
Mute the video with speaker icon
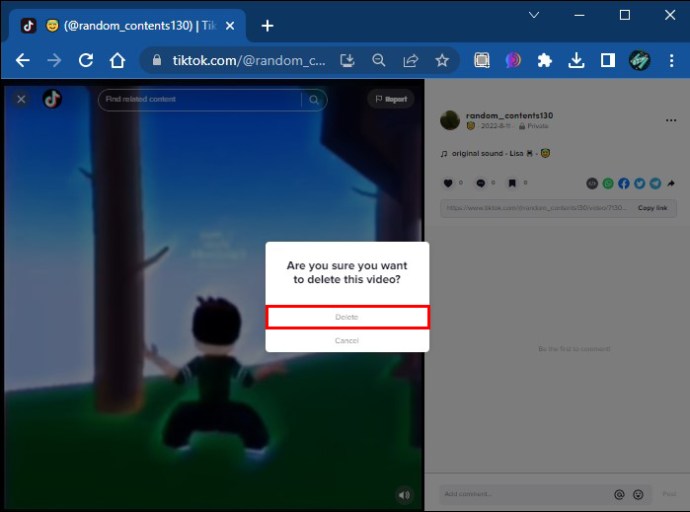404,495
